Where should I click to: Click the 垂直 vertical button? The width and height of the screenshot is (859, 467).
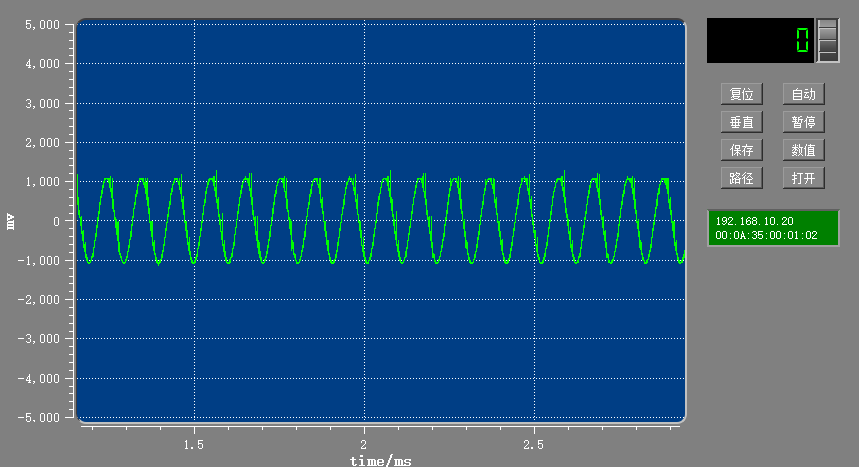pos(742,122)
